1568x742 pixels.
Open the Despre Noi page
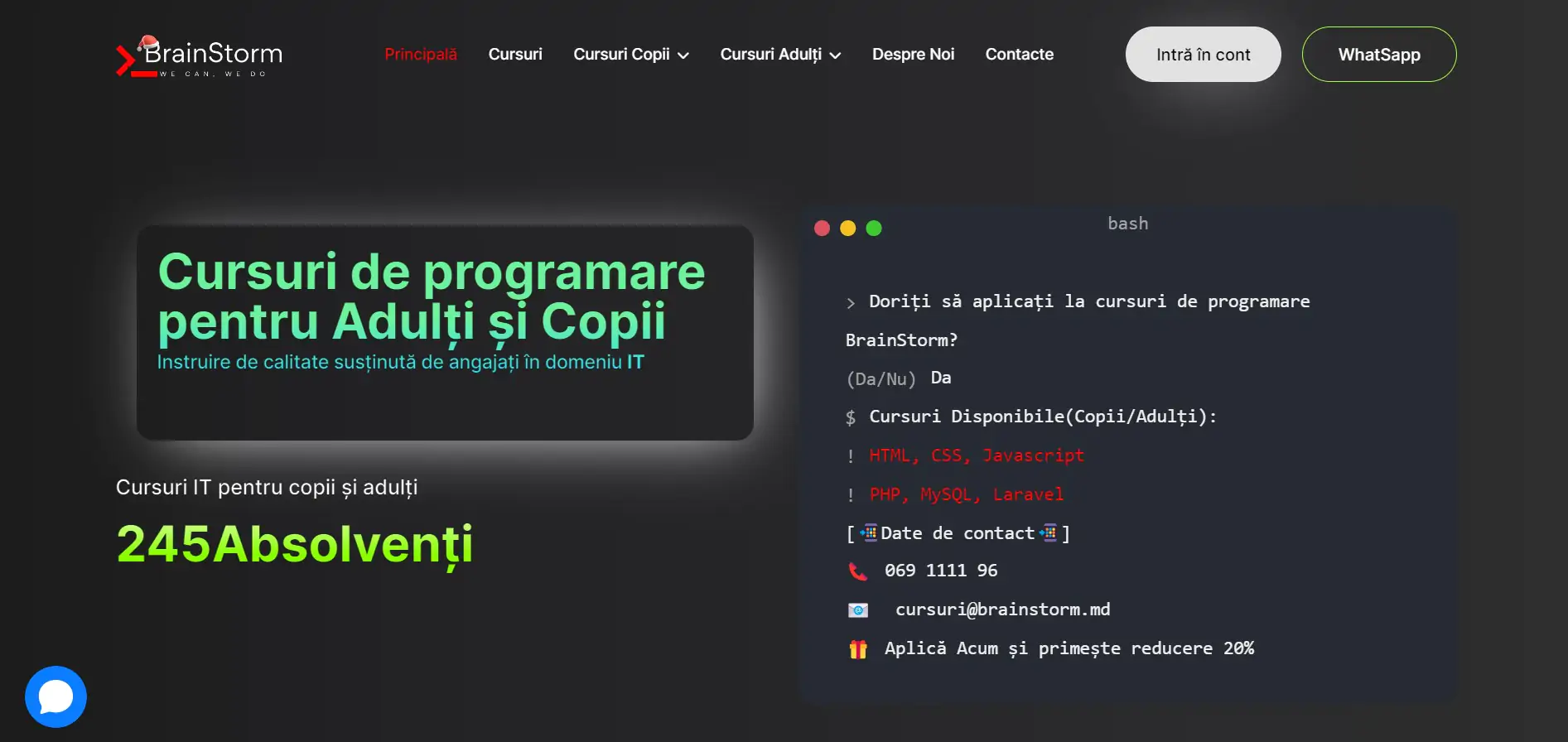913,55
